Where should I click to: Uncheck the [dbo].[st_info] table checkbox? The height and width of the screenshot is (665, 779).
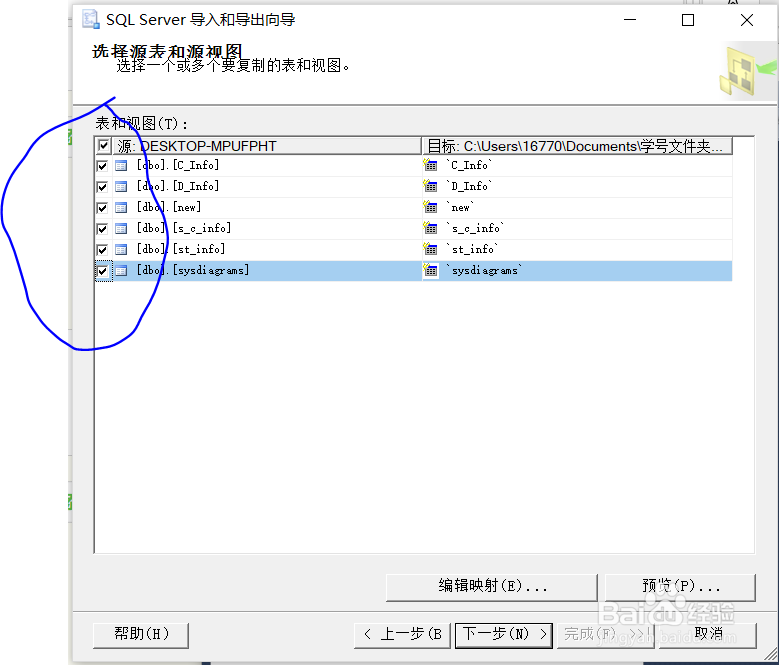click(x=102, y=250)
